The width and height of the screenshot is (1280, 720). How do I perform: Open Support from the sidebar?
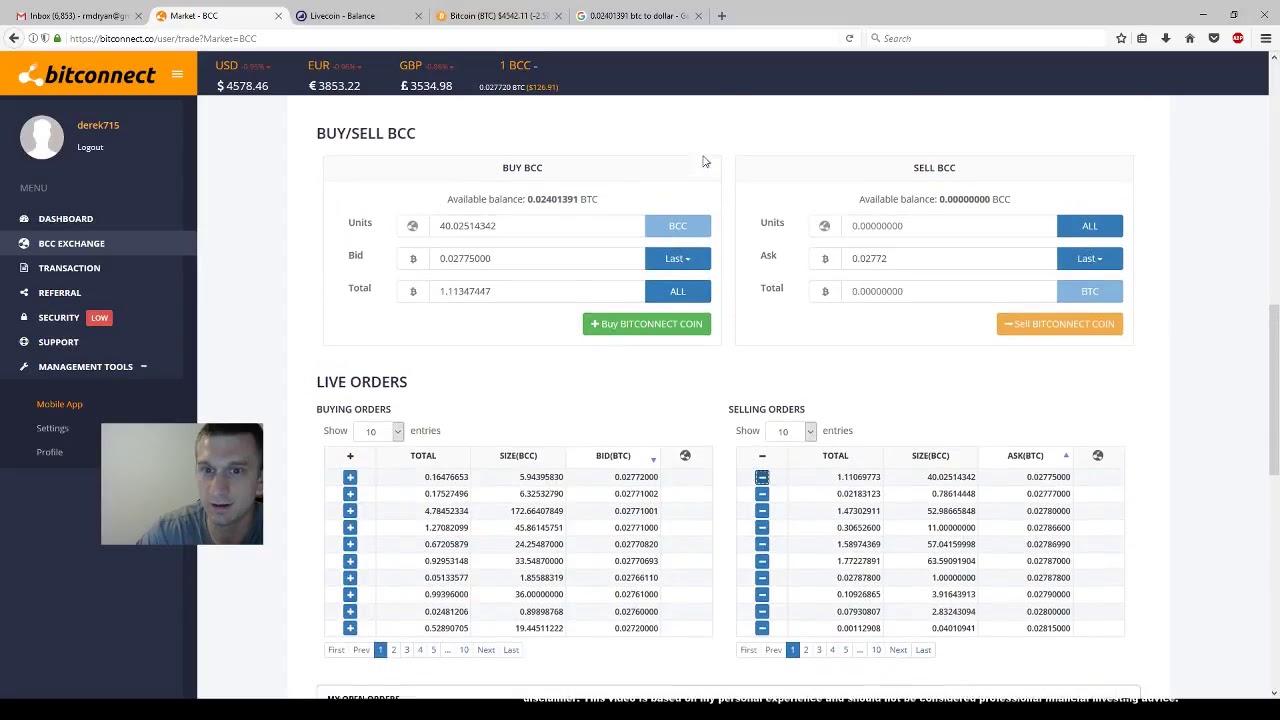click(x=58, y=342)
